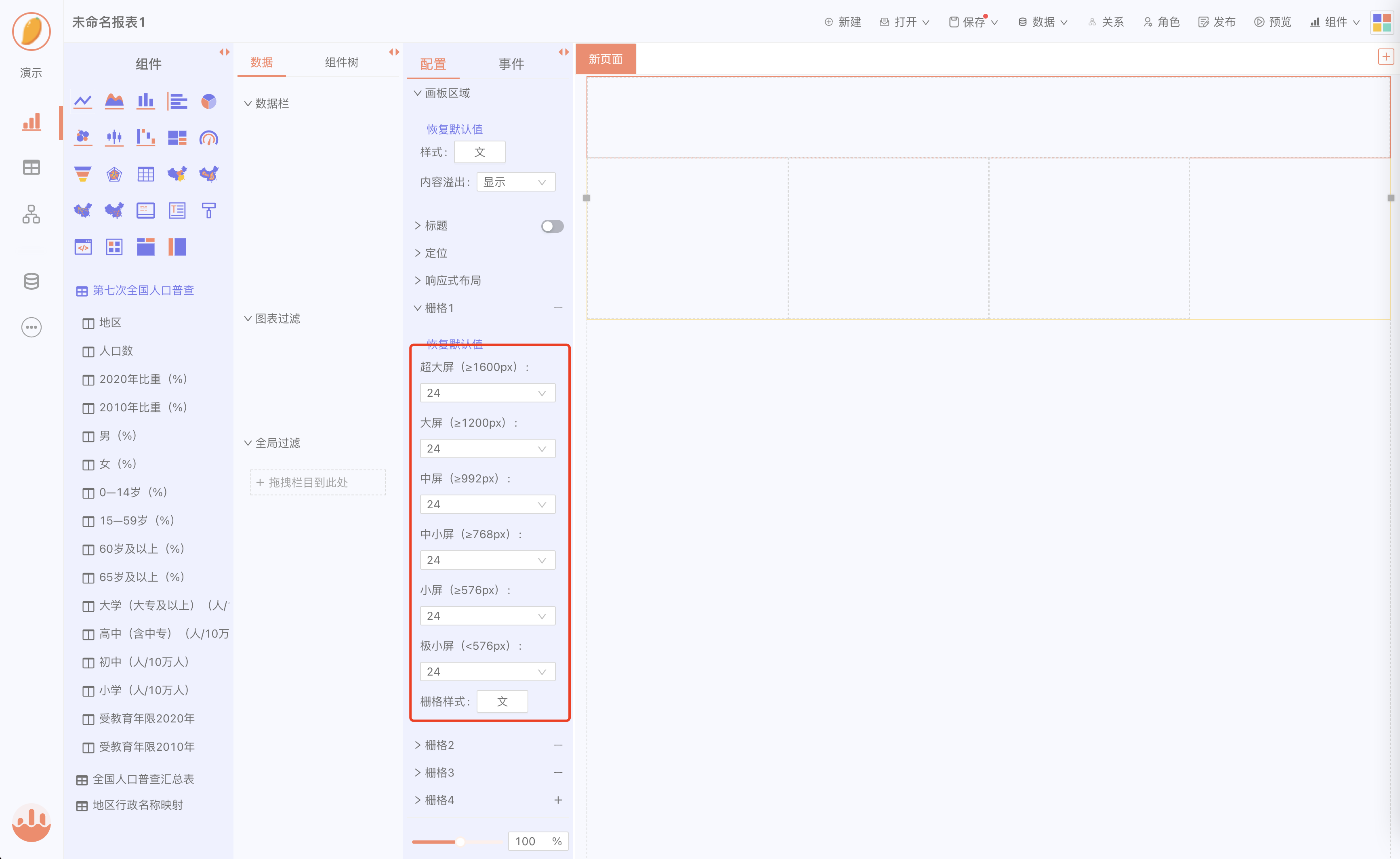Expand the 响应式布局 section
The width and height of the screenshot is (1400, 859).
tap(448, 280)
